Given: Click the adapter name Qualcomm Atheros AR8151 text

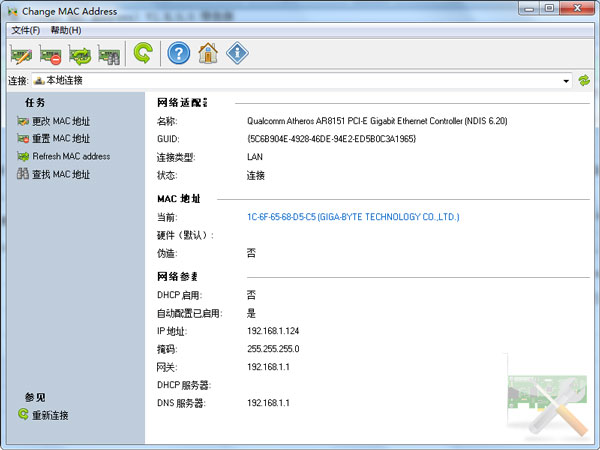Looking at the screenshot, I should 377,121.
